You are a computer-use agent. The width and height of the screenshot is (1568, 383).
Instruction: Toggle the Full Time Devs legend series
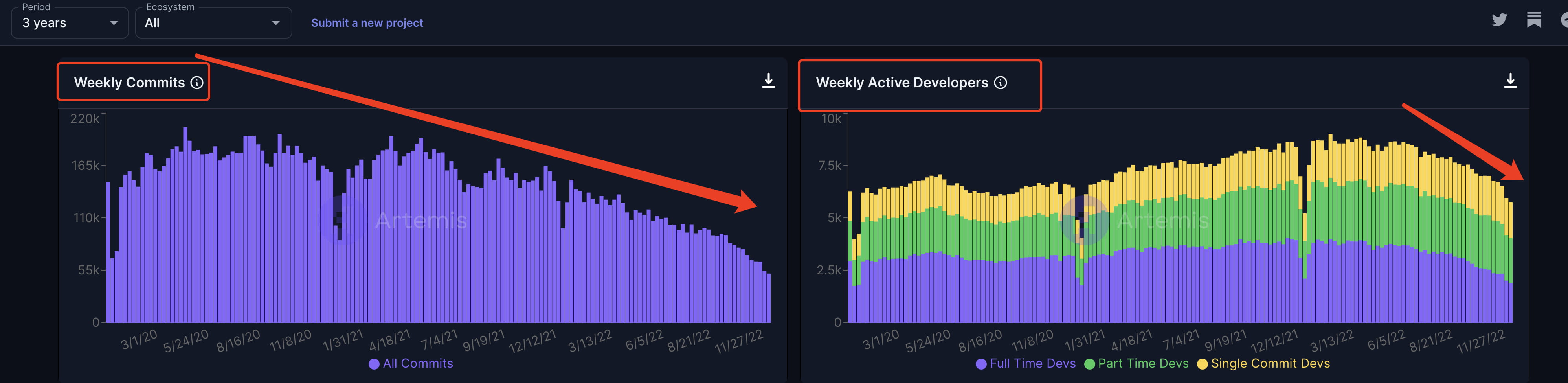point(1026,363)
